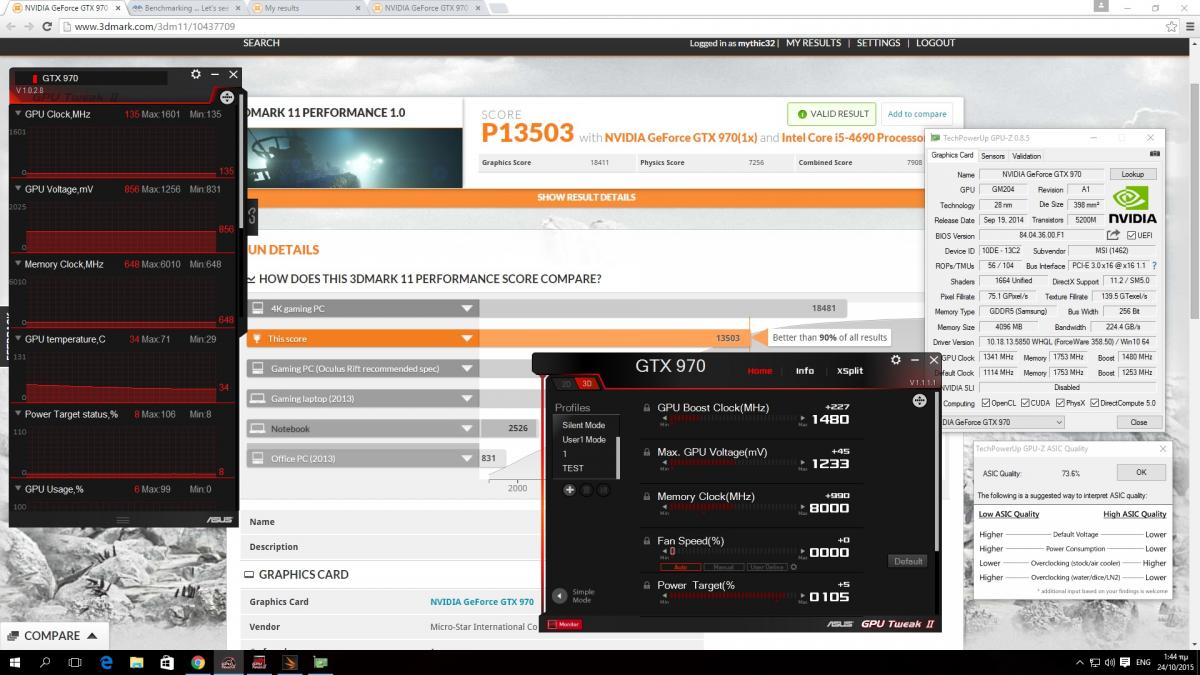1200x675 pixels.
Task: Open Edge browser from taskbar
Action: pos(106,662)
